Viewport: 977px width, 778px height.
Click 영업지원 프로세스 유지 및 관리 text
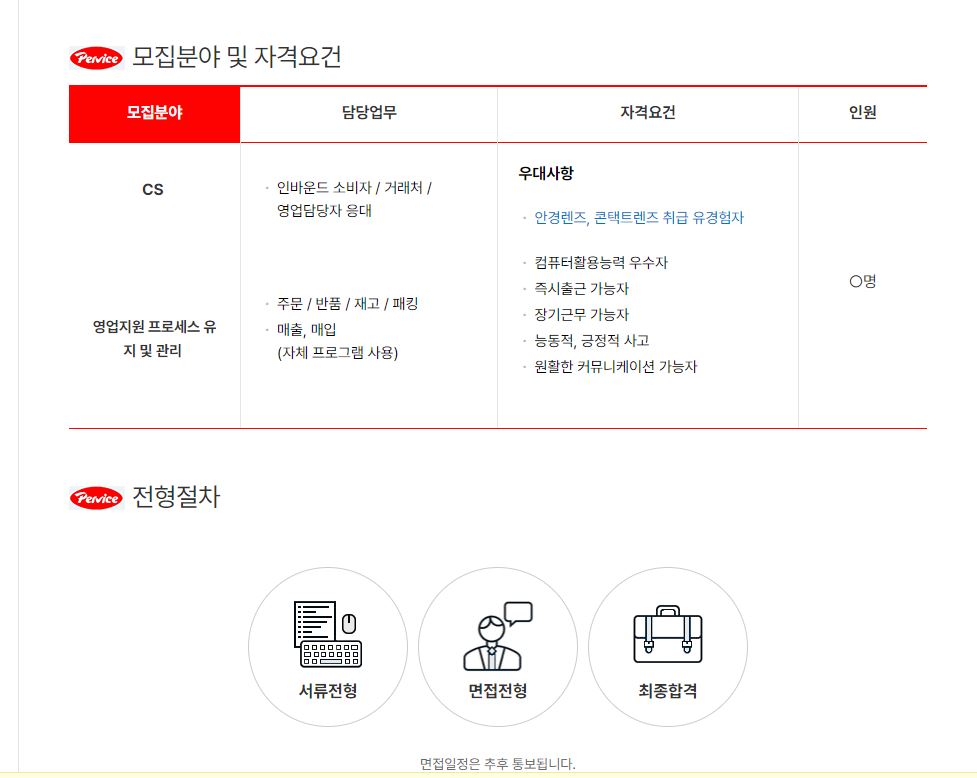pyautogui.click(x=153, y=339)
